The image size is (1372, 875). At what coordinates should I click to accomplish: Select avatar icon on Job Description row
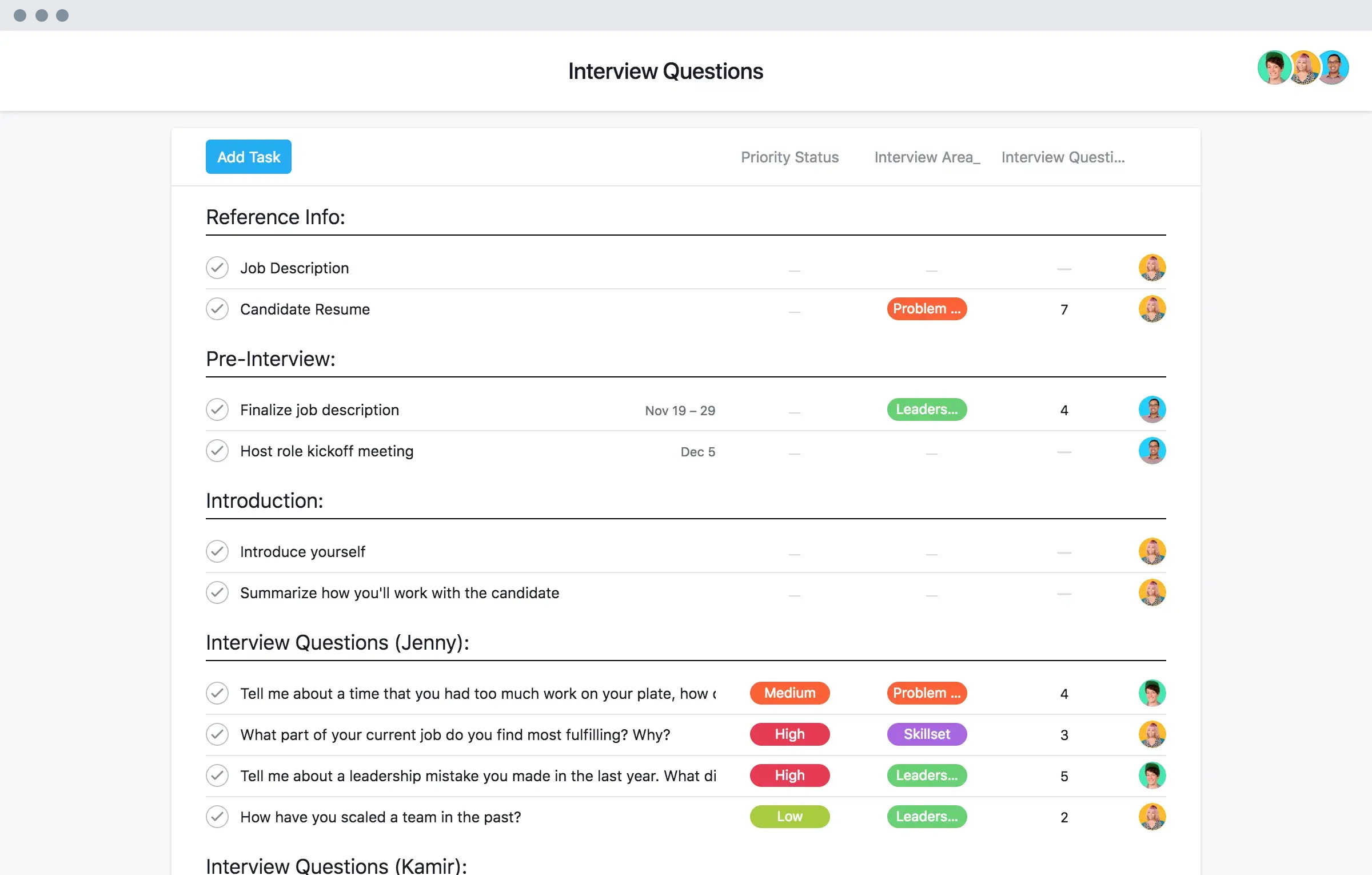pos(1153,267)
